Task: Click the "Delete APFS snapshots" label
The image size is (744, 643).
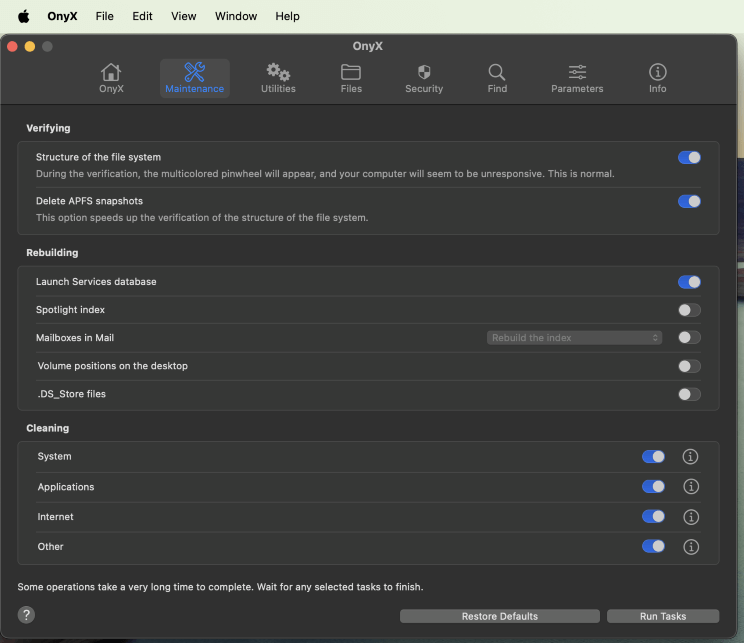Action: pyautogui.click(x=89, y=201)
